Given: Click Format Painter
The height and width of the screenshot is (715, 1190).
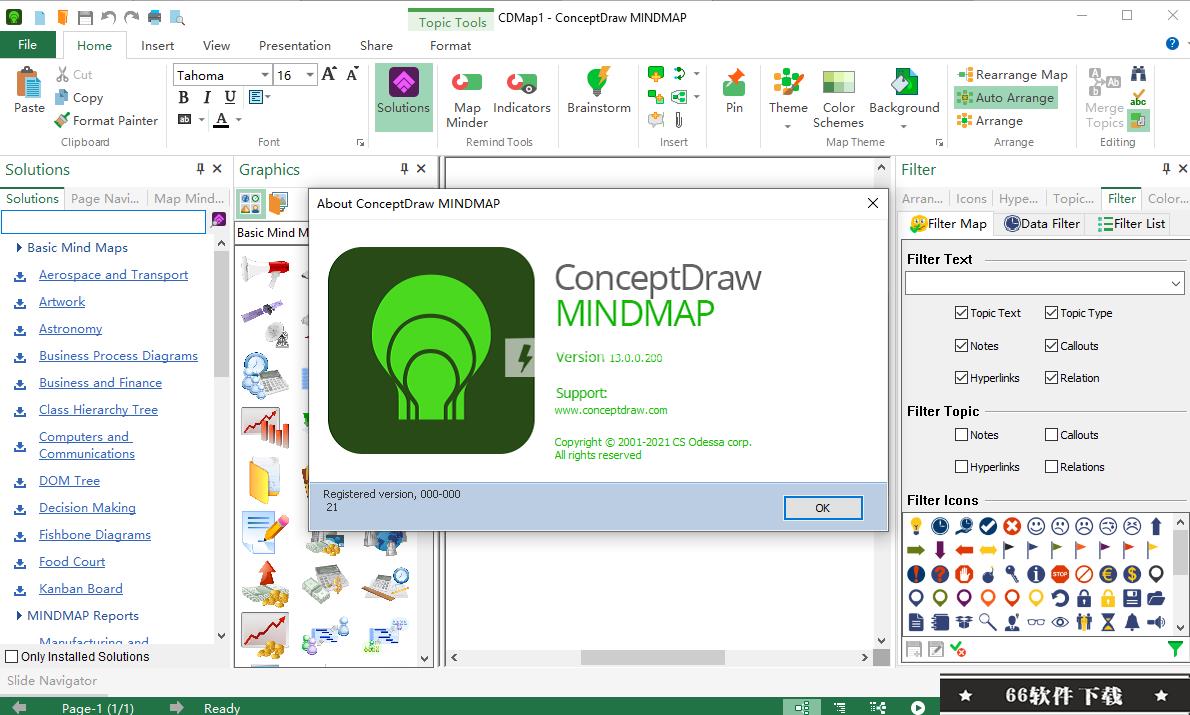Looking at the screenshot, I should click(107, 120).
